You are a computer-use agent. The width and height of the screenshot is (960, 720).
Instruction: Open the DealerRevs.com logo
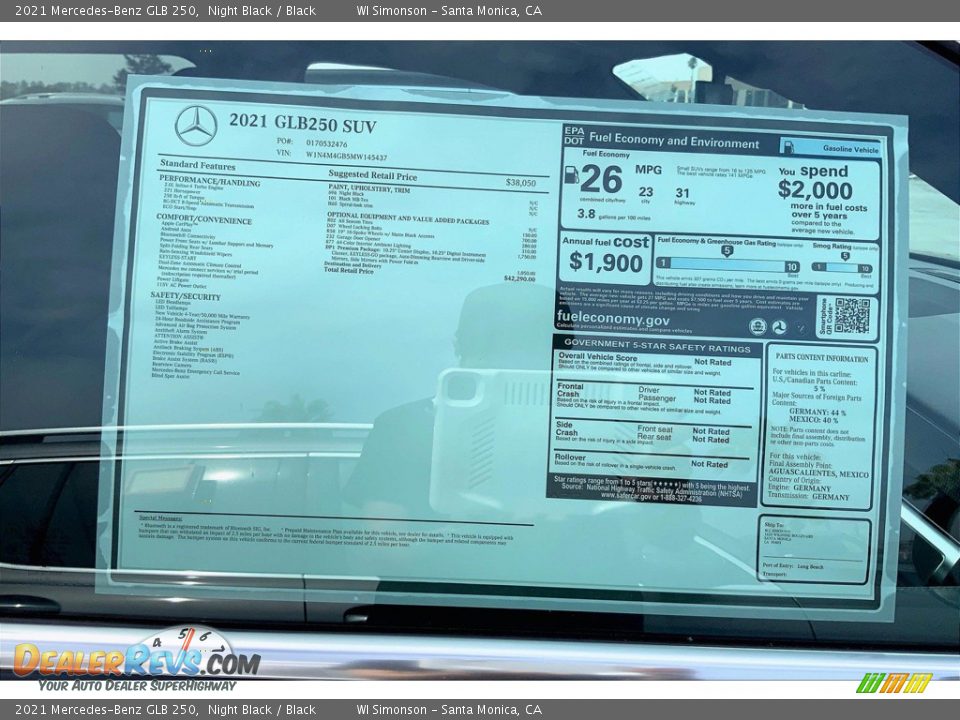point(138,655)
